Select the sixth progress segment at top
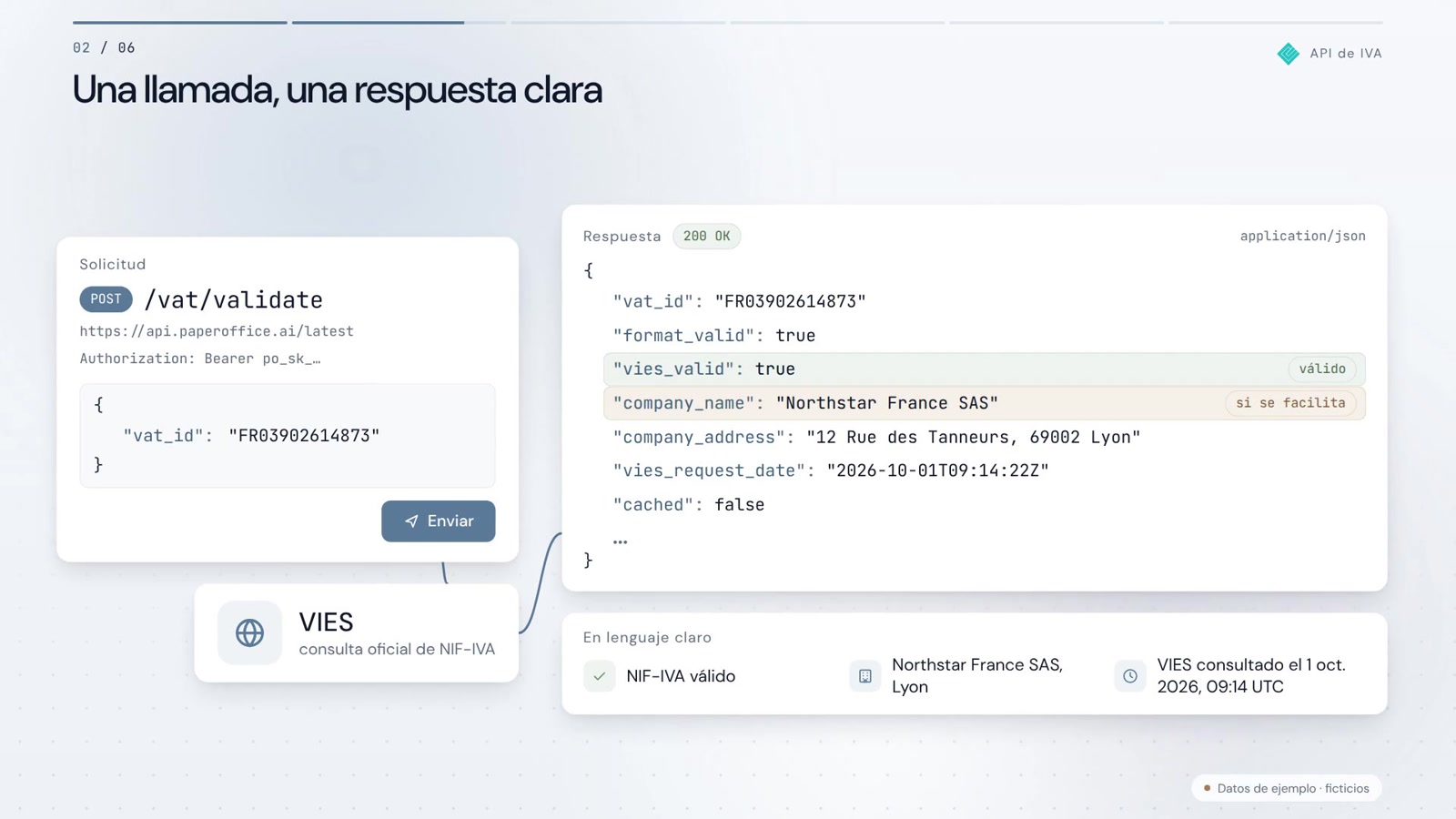Image resolution: width=1456 pixels, height=819 pixels. [x=1276, y=22]
